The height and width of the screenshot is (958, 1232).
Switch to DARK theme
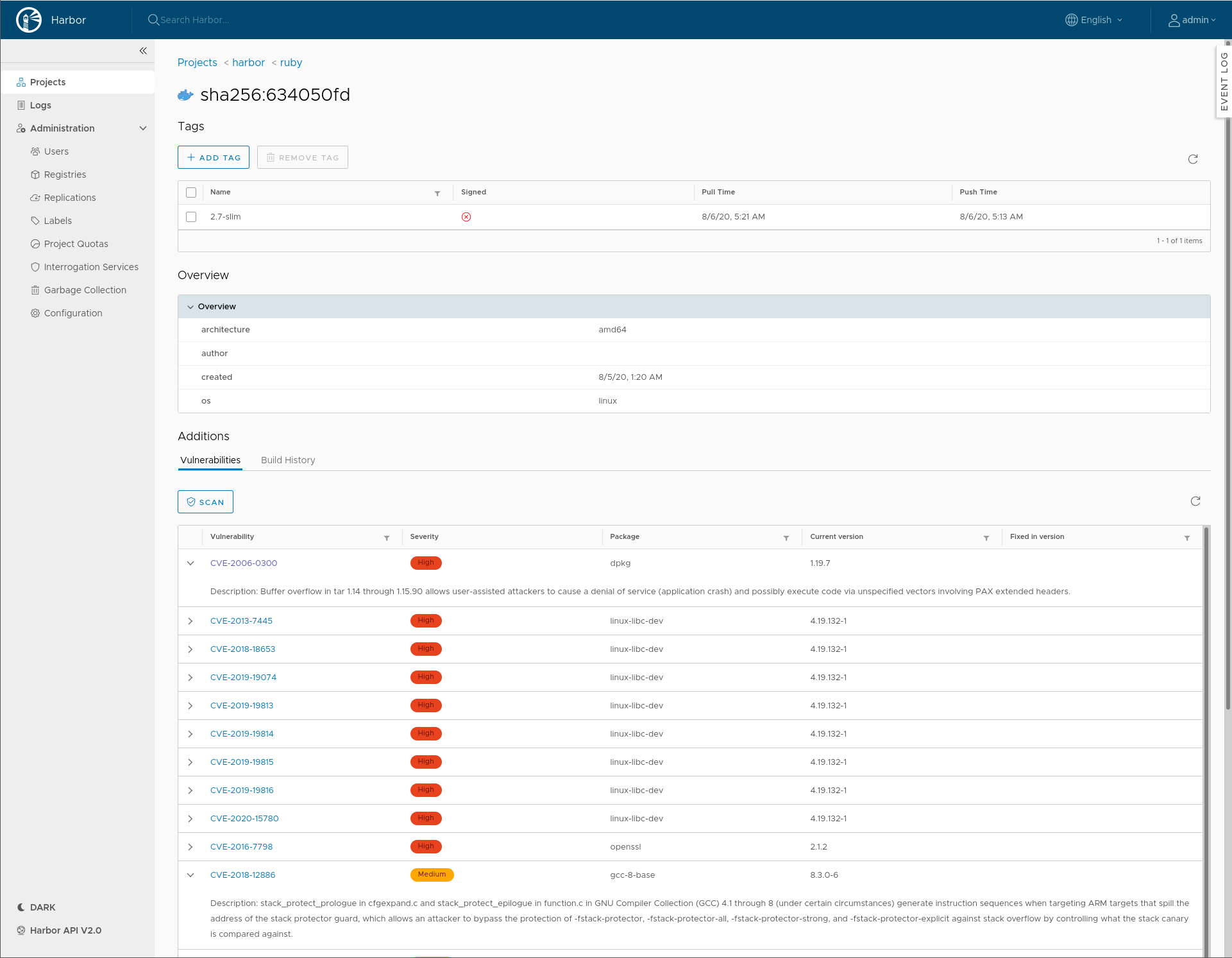(x=37, y=907)
